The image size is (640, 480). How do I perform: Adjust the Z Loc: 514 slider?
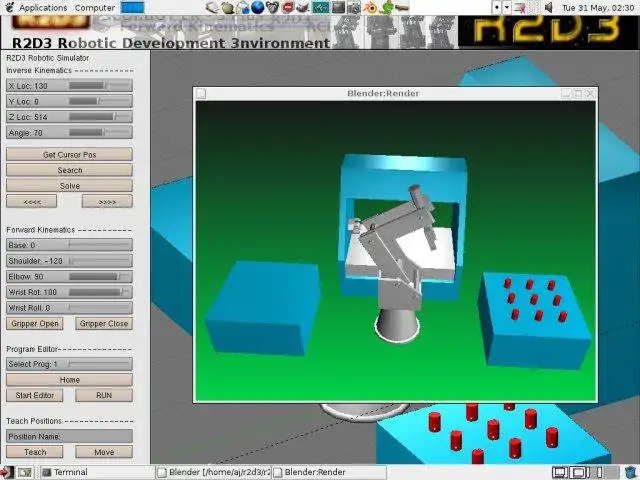[x=69, y=117]
